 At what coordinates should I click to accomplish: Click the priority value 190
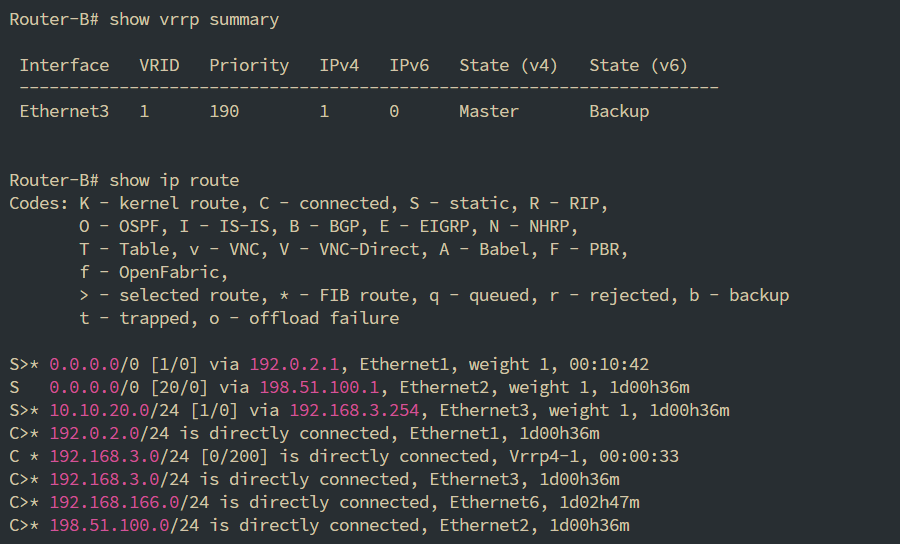(224, 111)
